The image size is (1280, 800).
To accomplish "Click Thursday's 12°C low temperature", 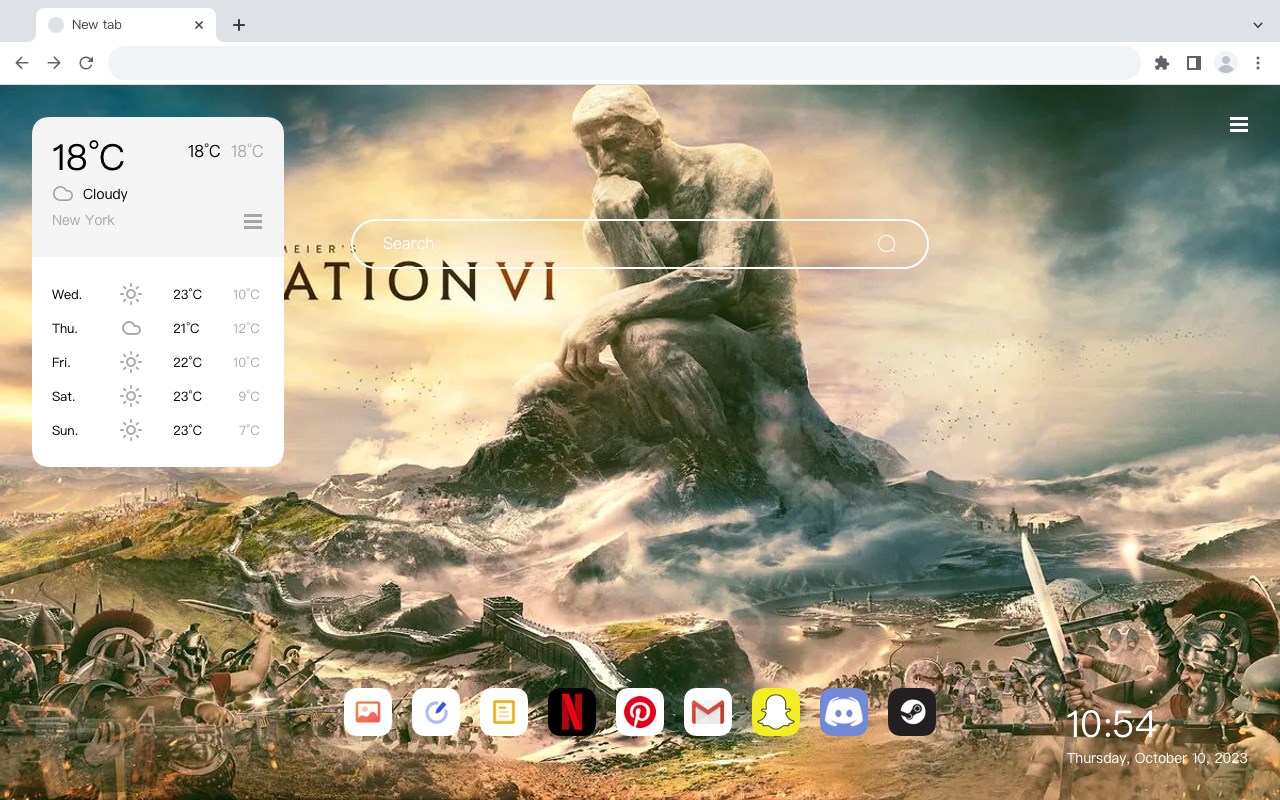I will 246,328.
